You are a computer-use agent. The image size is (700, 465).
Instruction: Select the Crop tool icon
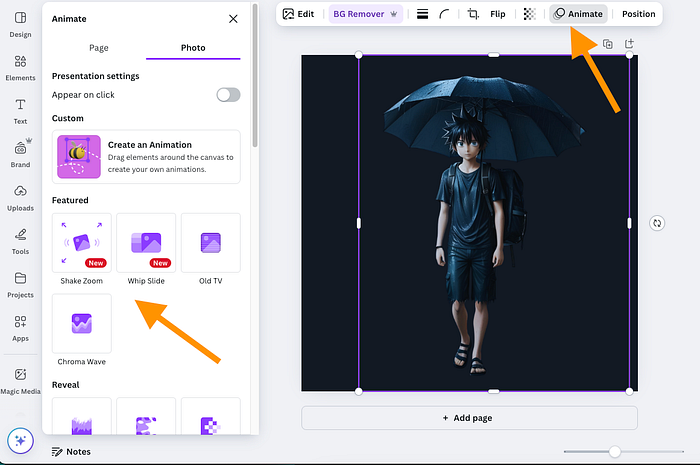click(473, 14)
